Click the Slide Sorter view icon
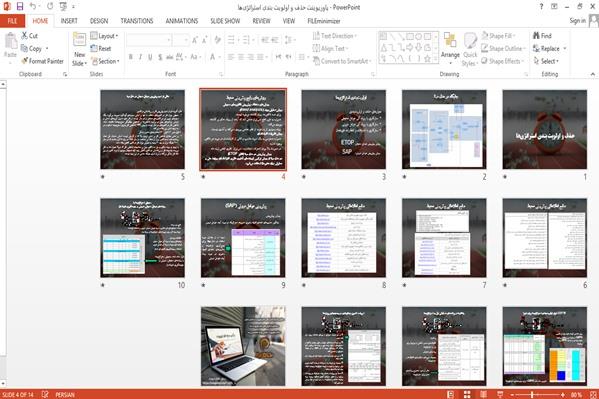 467,394
